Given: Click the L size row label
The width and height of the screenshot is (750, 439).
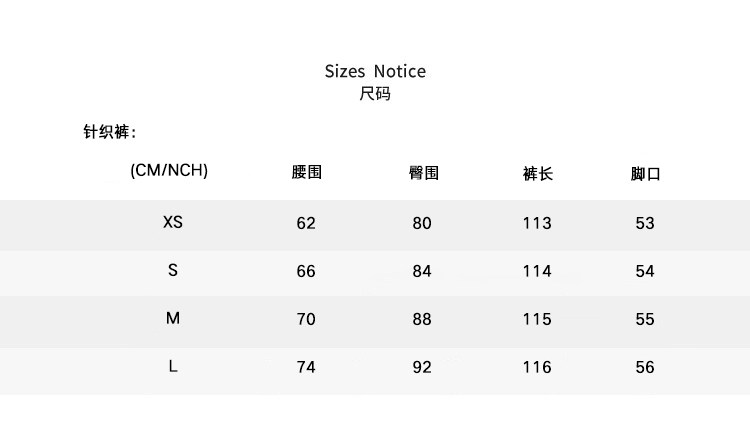Looking at the screenshot, I should point(173,366).
